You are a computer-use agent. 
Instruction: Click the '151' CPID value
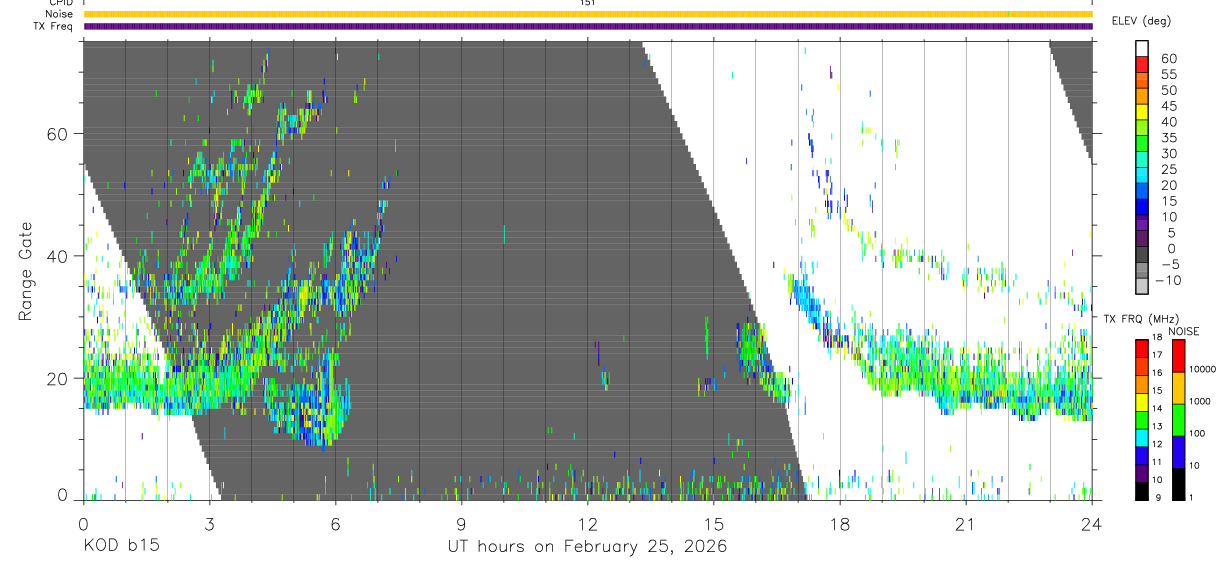click(587, 3)
